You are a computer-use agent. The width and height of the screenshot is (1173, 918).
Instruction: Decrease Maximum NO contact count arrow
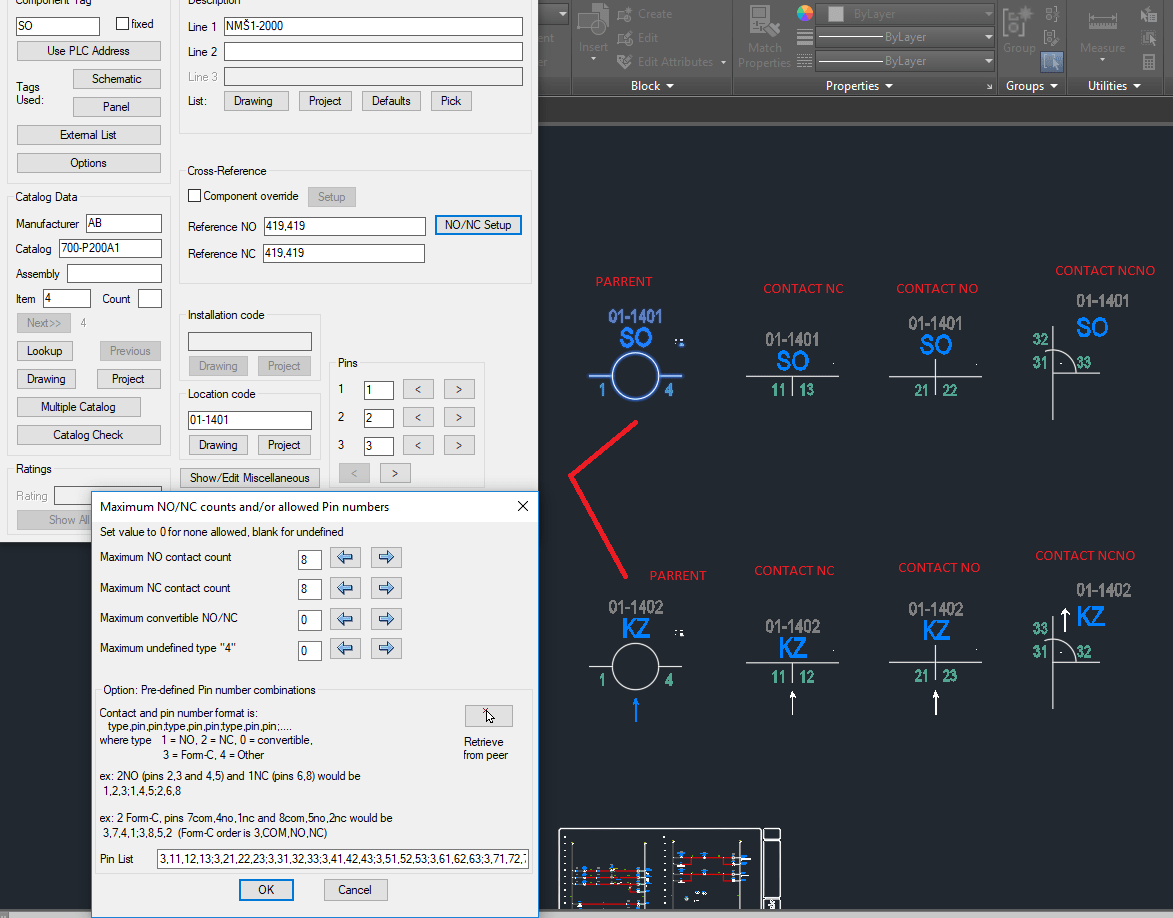(x=345, y=557)
